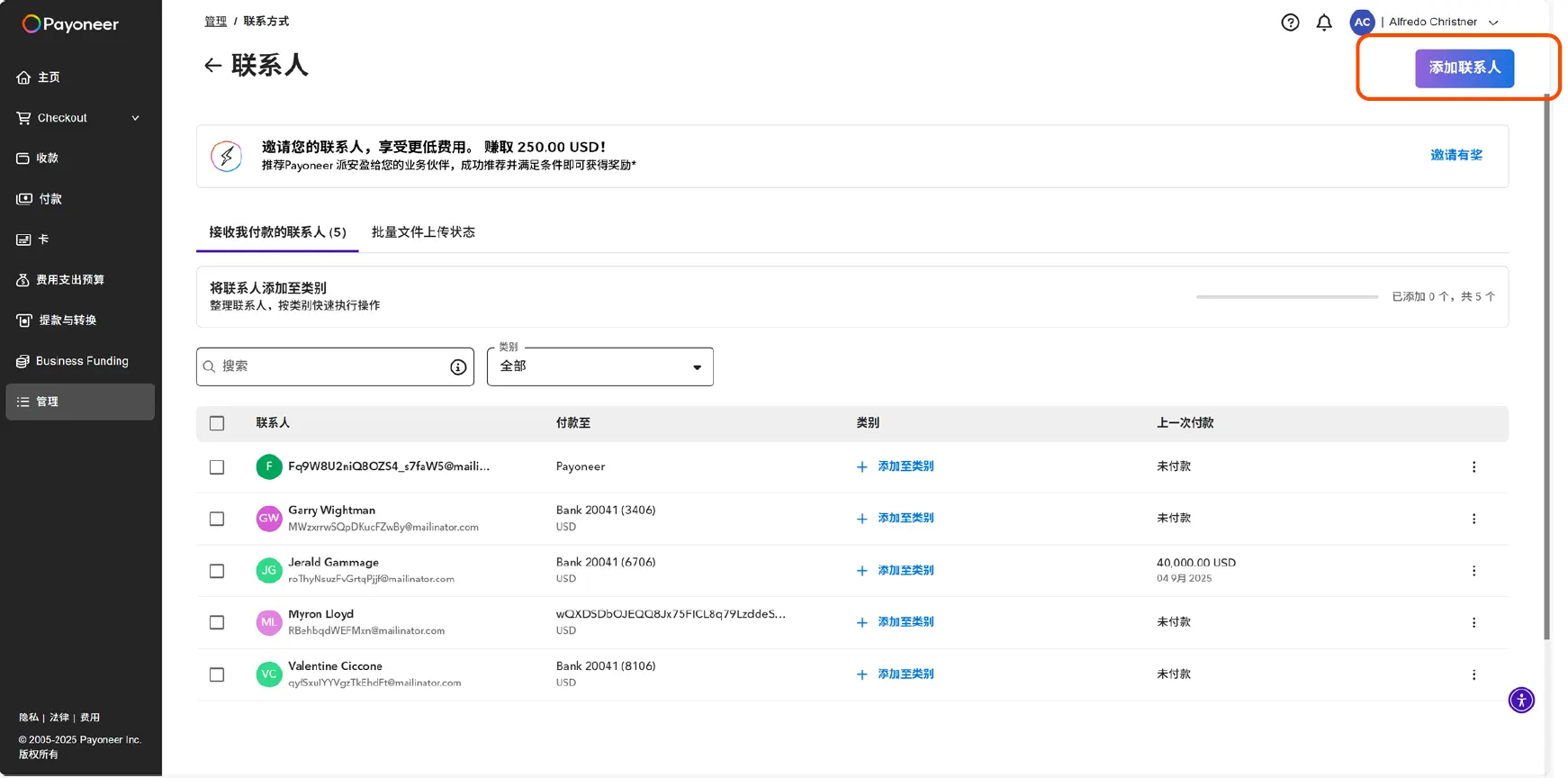1568x778 pixels.
Task: Click the search info icon
Action: 458,367
